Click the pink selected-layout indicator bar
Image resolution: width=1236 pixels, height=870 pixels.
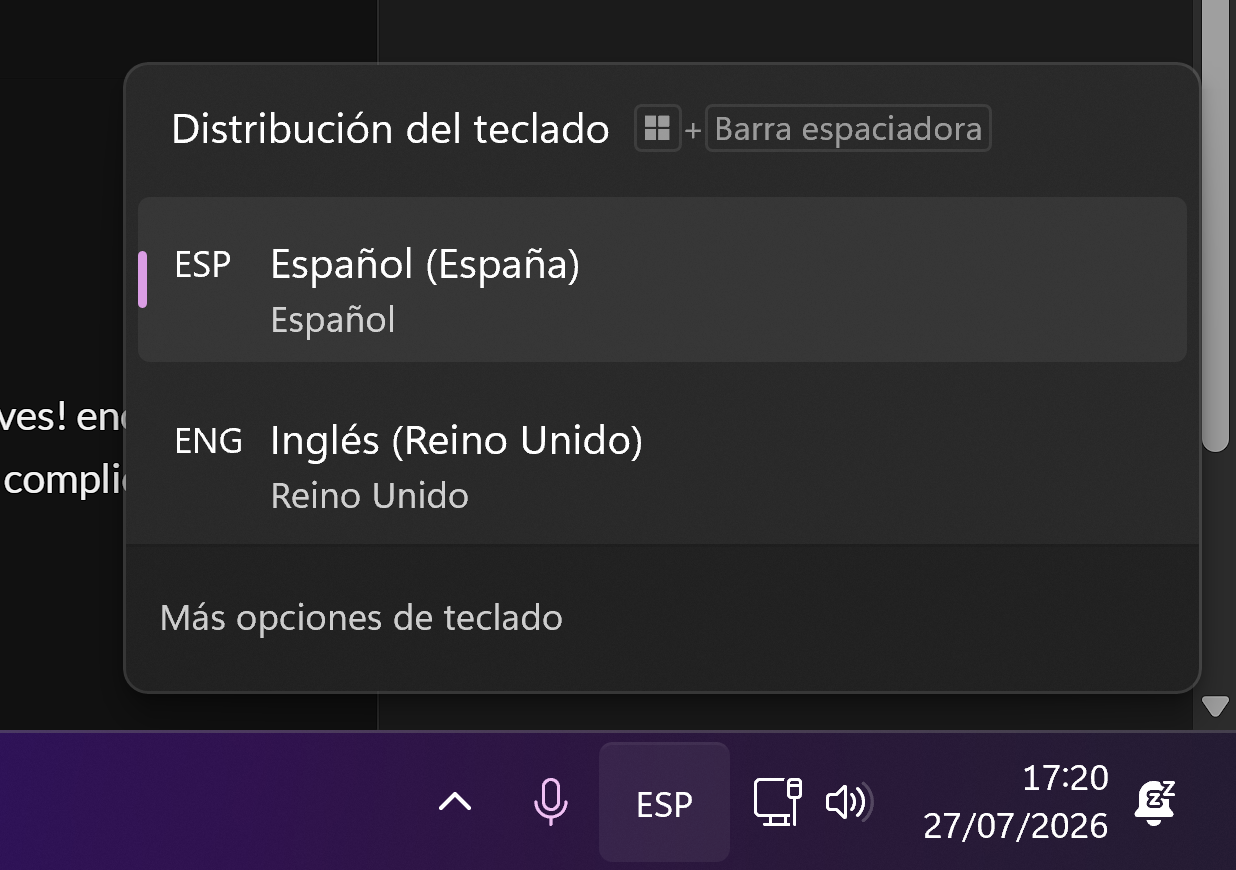coord(143,279)
